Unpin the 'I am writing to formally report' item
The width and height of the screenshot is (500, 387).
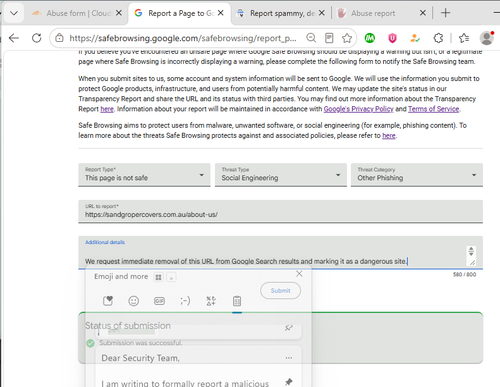click(289, 382)
